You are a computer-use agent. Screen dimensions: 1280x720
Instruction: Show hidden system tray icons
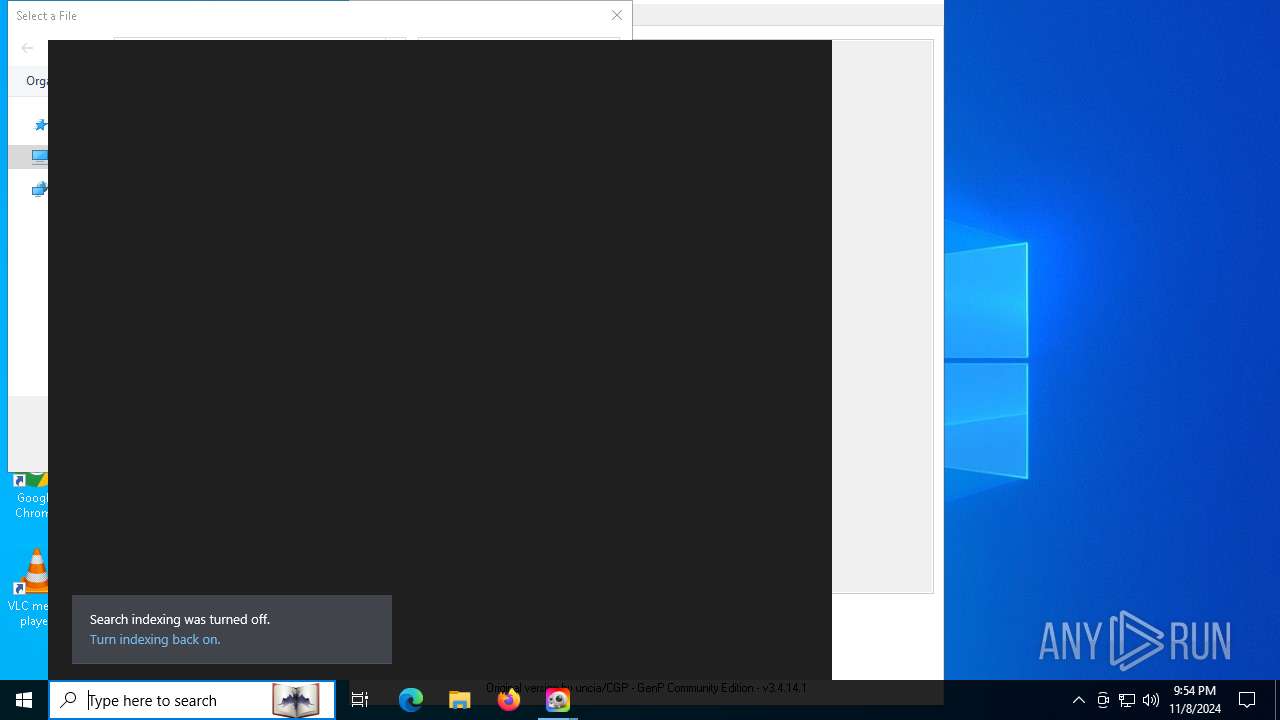pyautogui.click(x=1078, y=700)
